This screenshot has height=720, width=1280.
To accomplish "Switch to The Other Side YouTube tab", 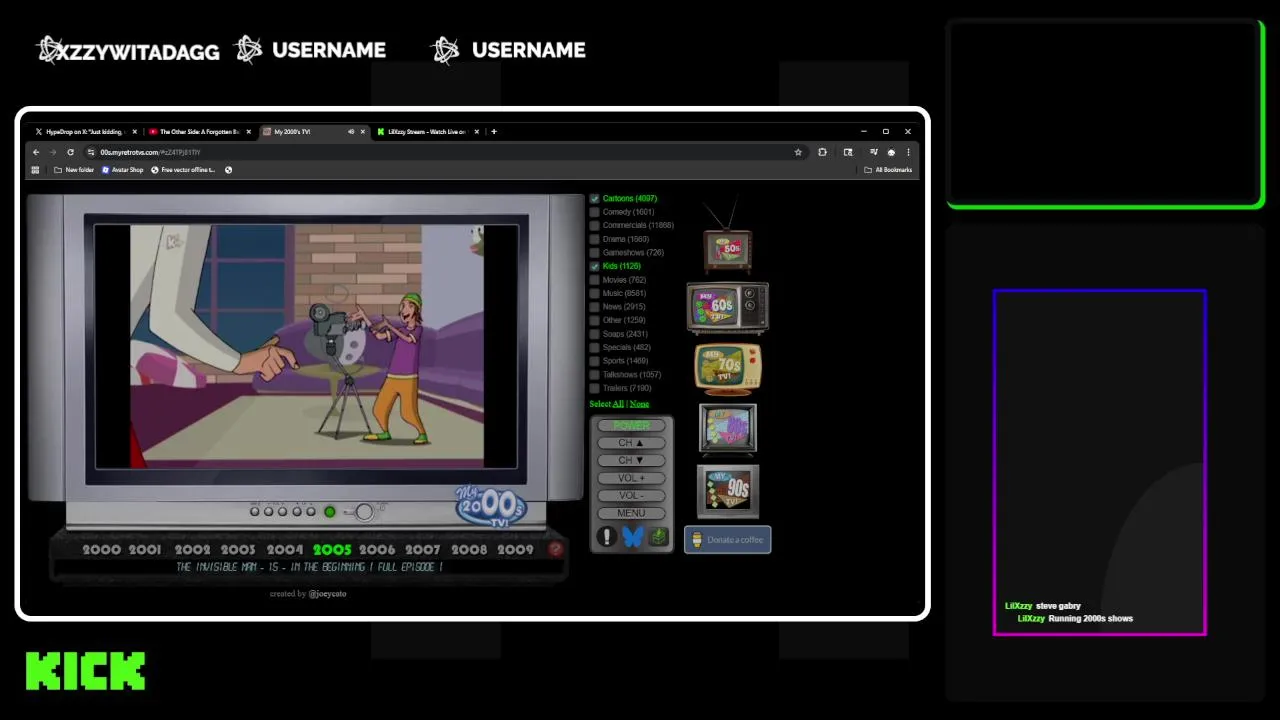I will (x=198, y=131).
